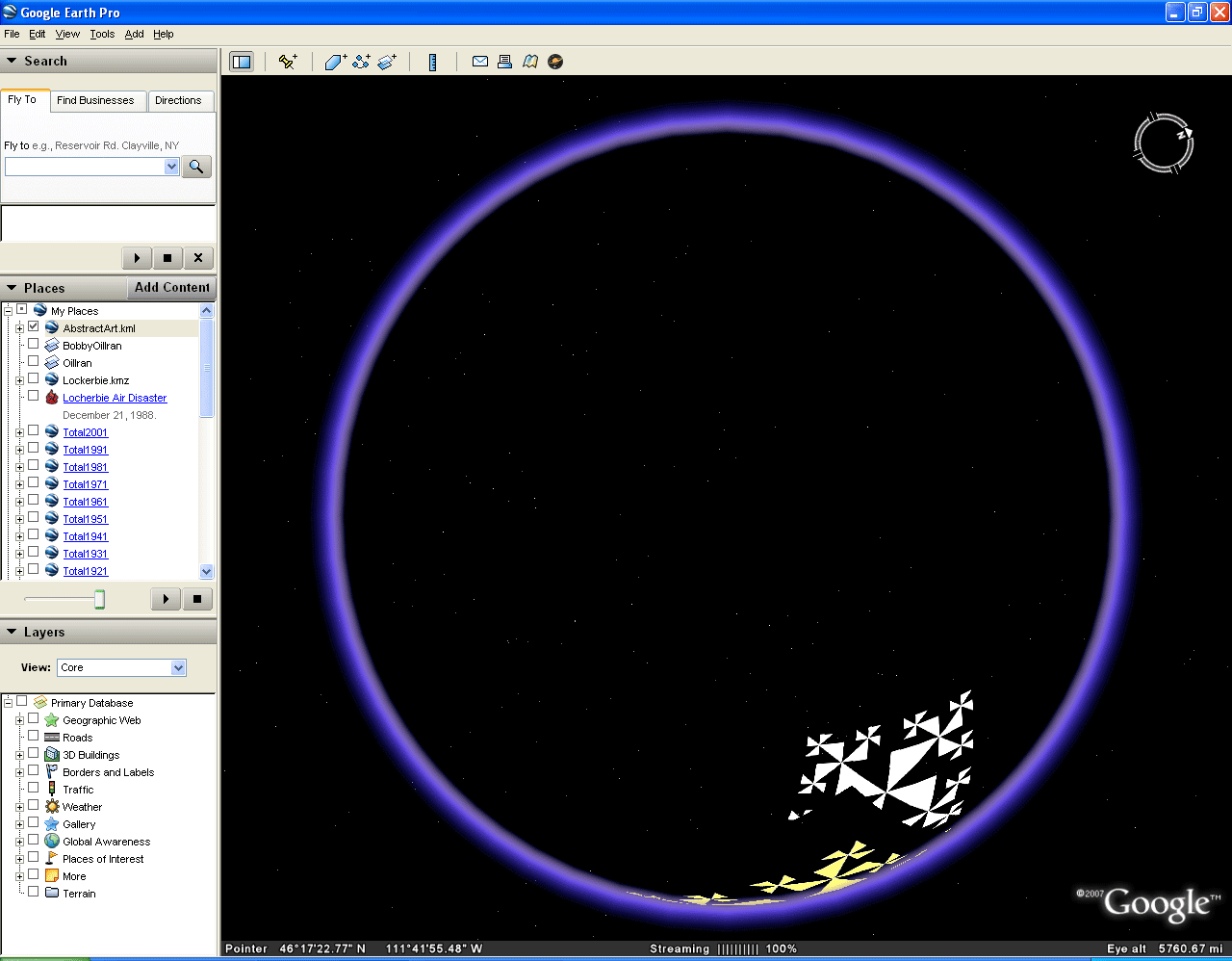The height and width of the screenshot is (961, 1232).
Task: Select the Oillran item in Places
Action: point(77,363)
